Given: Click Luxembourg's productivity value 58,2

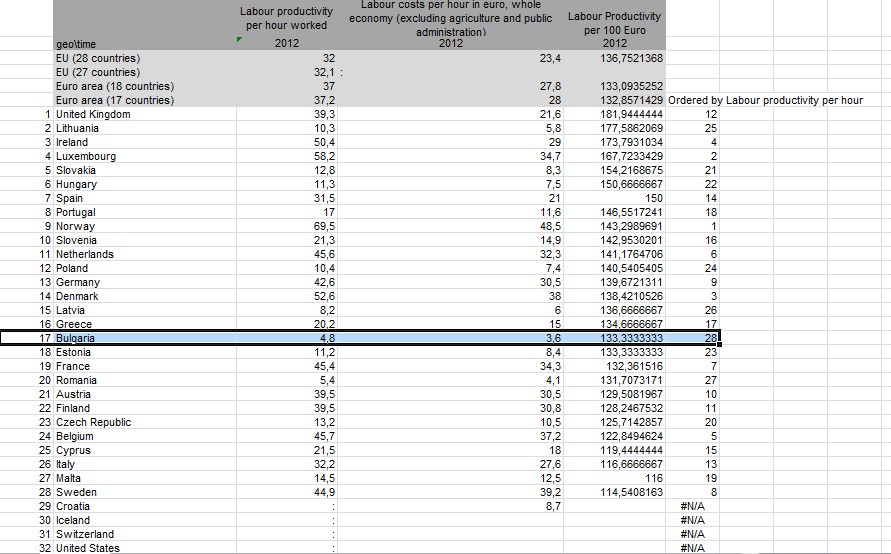Looking at the screenshot, I should (x=324, y=156).
